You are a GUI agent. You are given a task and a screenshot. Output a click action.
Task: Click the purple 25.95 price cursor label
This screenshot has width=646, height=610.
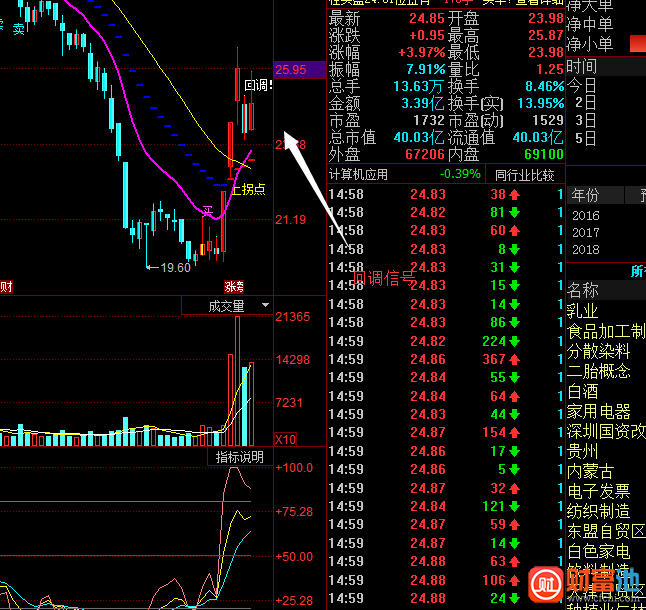pos(300,70)
